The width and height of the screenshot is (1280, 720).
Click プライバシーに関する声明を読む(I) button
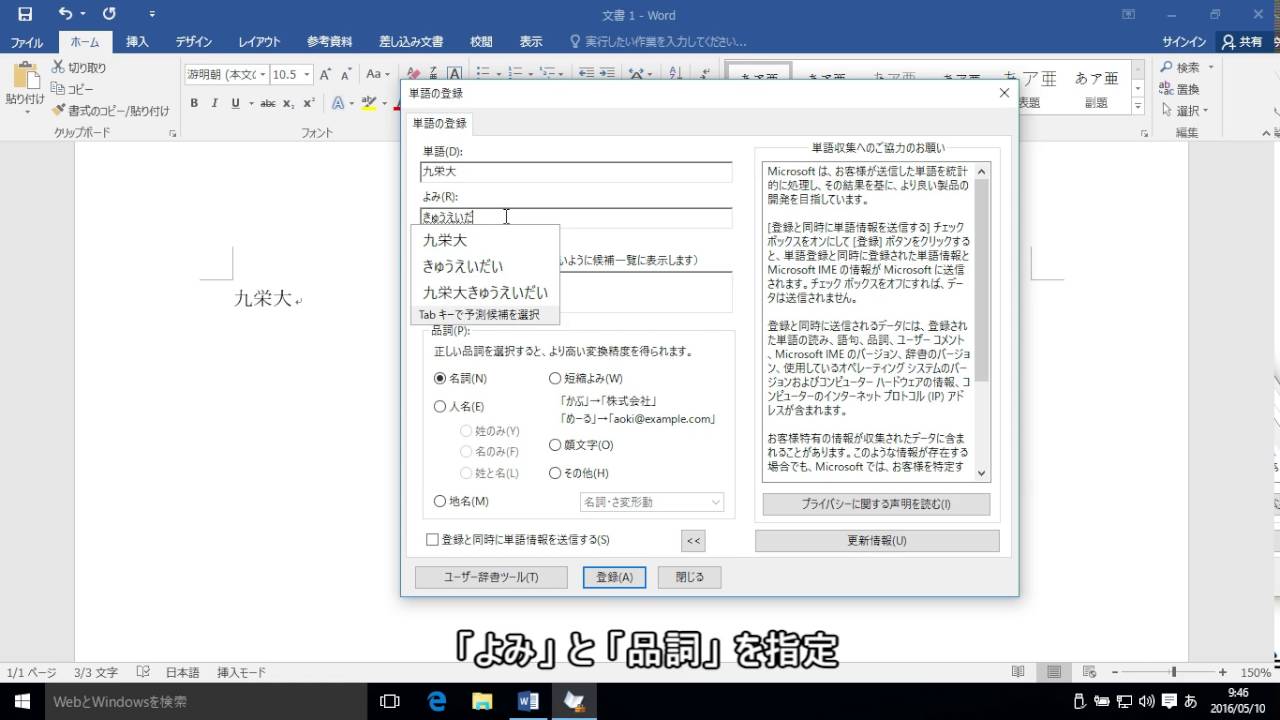[876, 504]
